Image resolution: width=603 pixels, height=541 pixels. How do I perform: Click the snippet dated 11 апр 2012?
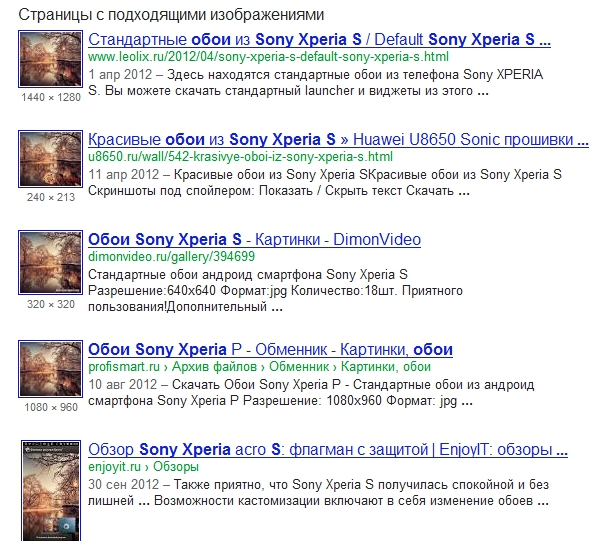tap(325, 183)
